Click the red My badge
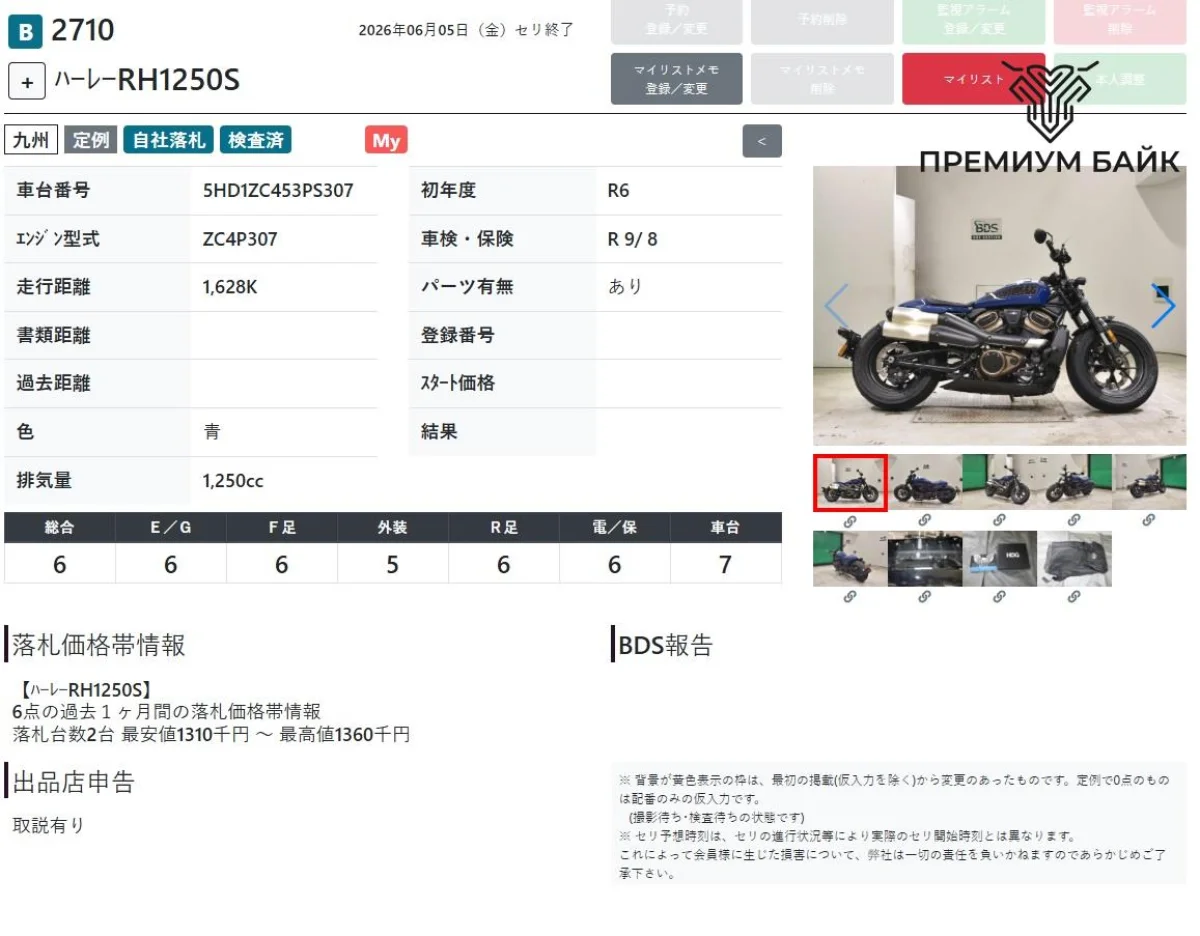 click(x=386, y=141)
